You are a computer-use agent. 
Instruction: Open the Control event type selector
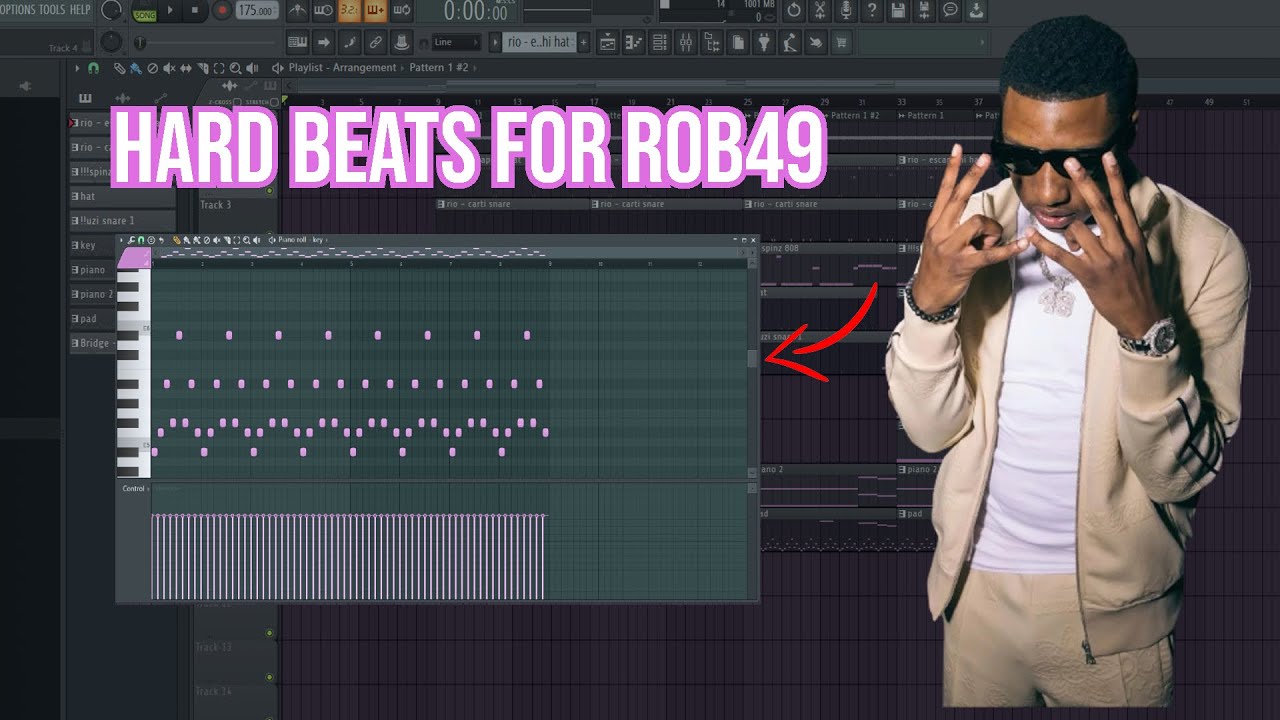[134, 489]
